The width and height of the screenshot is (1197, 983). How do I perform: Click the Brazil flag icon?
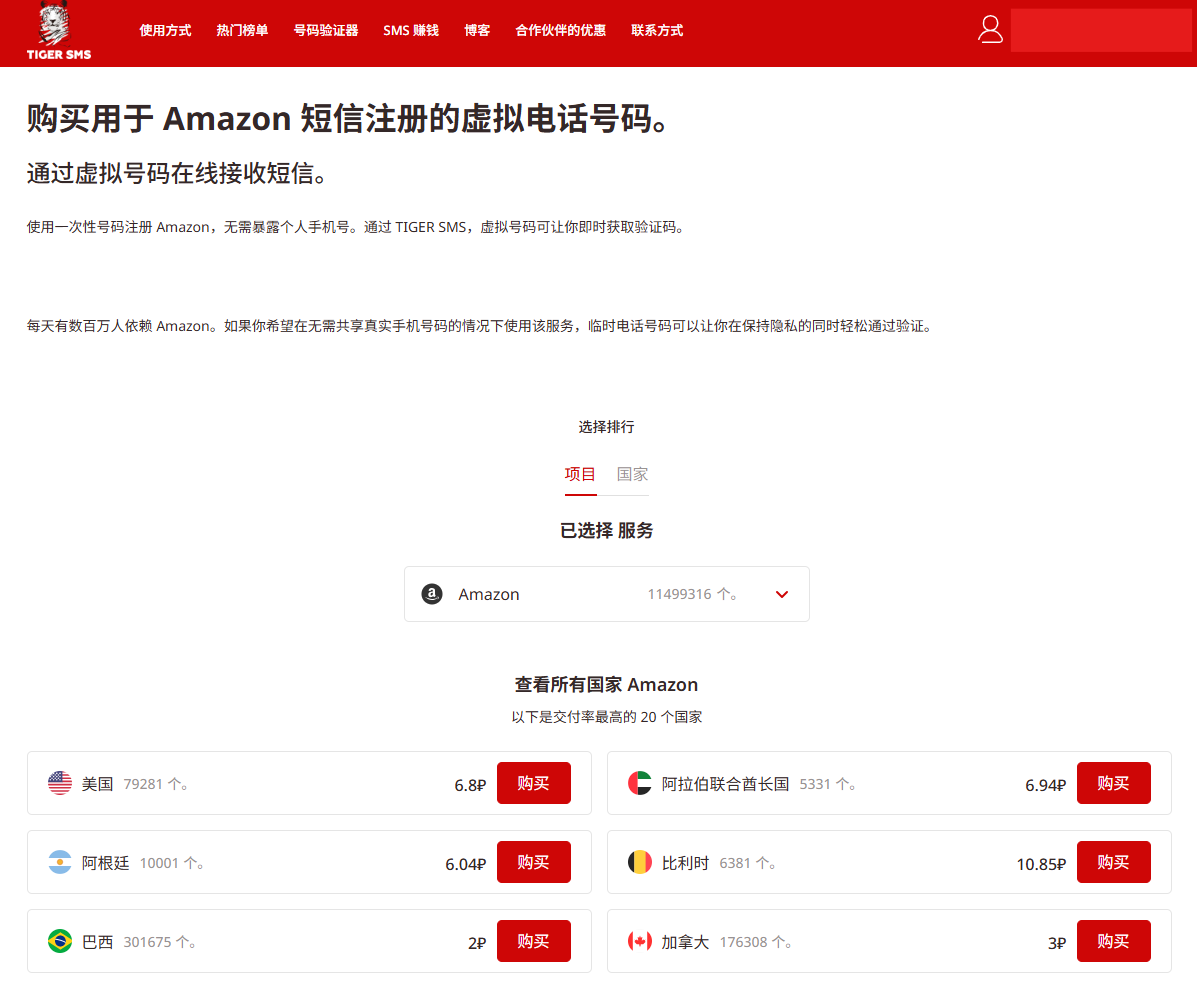[60, 941]
